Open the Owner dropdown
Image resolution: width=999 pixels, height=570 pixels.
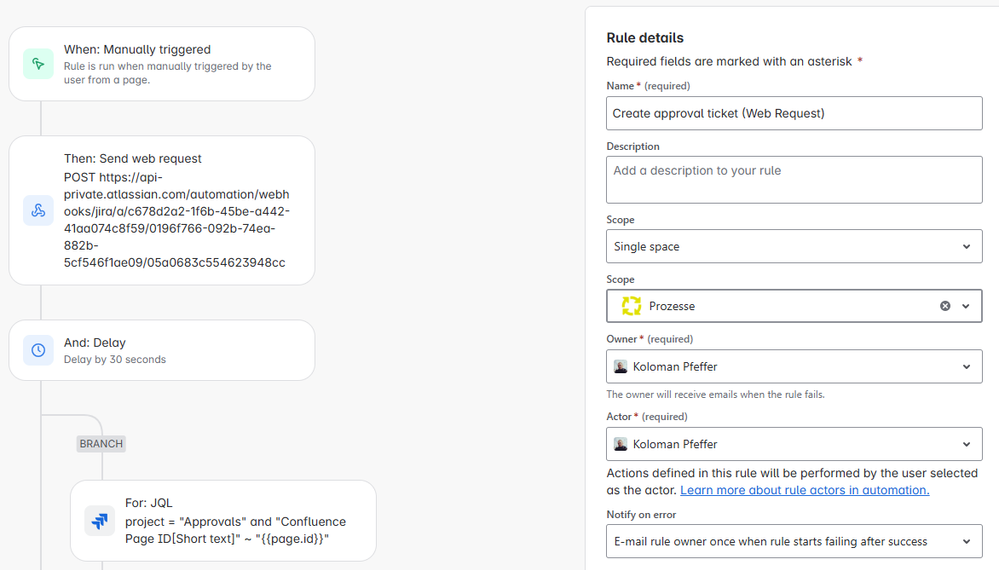[966, 367]
